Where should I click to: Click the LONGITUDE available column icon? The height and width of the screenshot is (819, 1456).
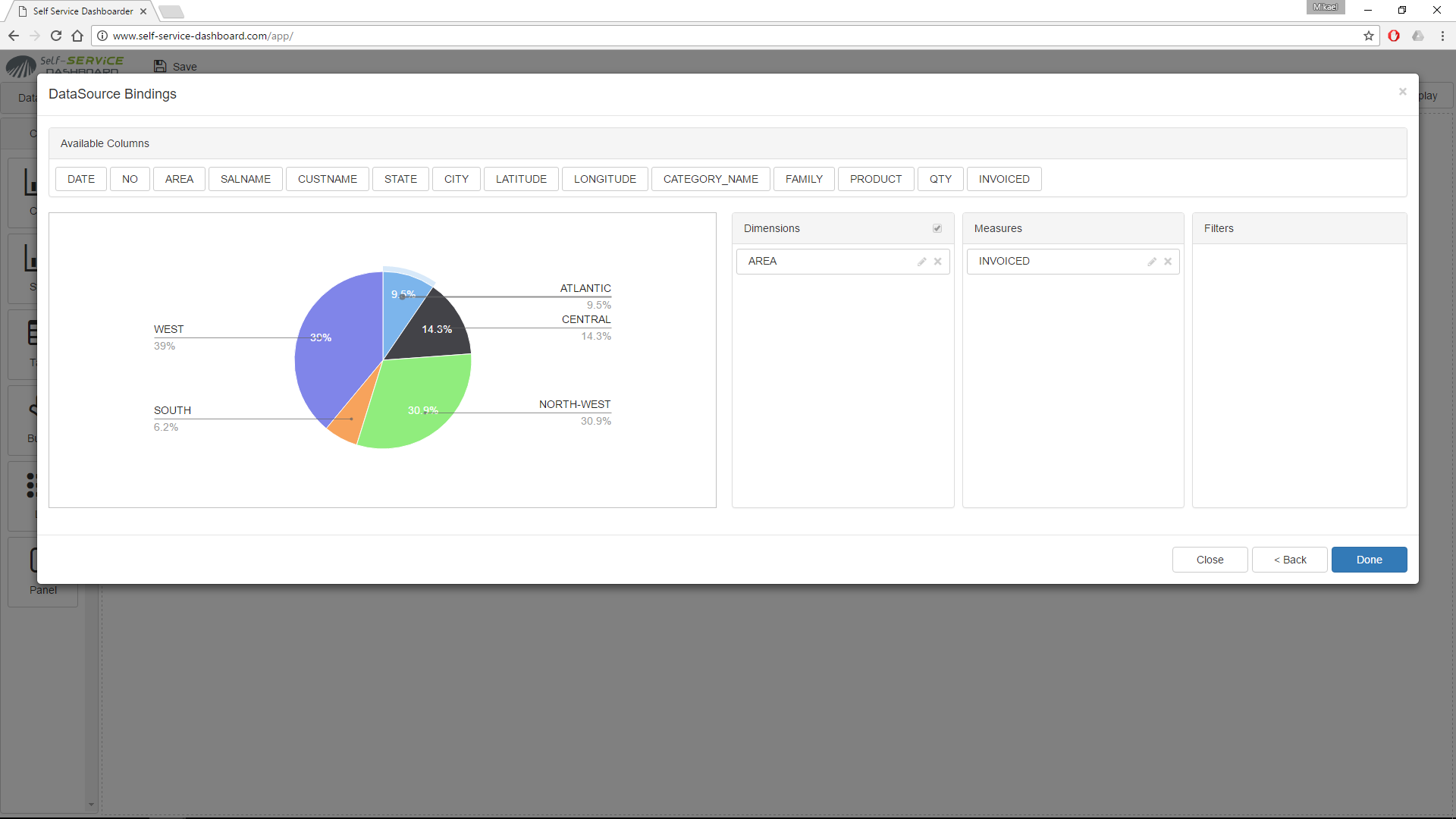[605, 179]
